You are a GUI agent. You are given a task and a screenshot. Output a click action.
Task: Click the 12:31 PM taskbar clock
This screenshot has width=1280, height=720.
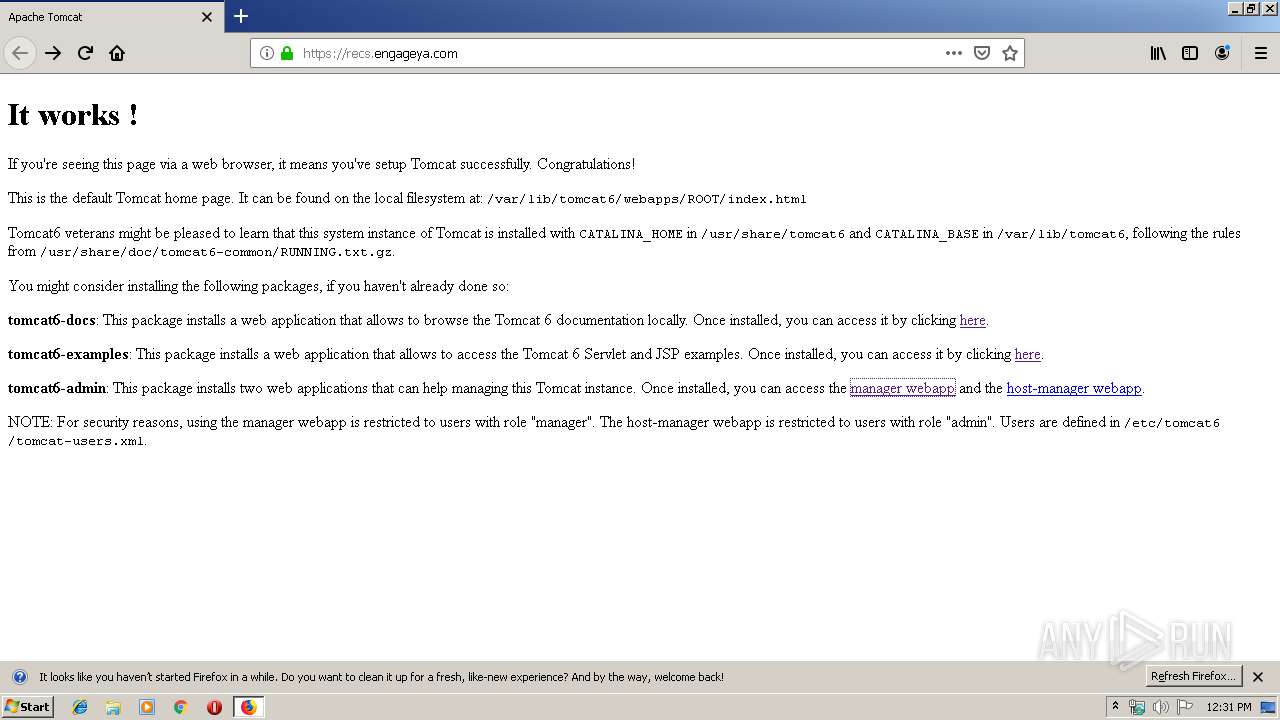point(1229,707)
